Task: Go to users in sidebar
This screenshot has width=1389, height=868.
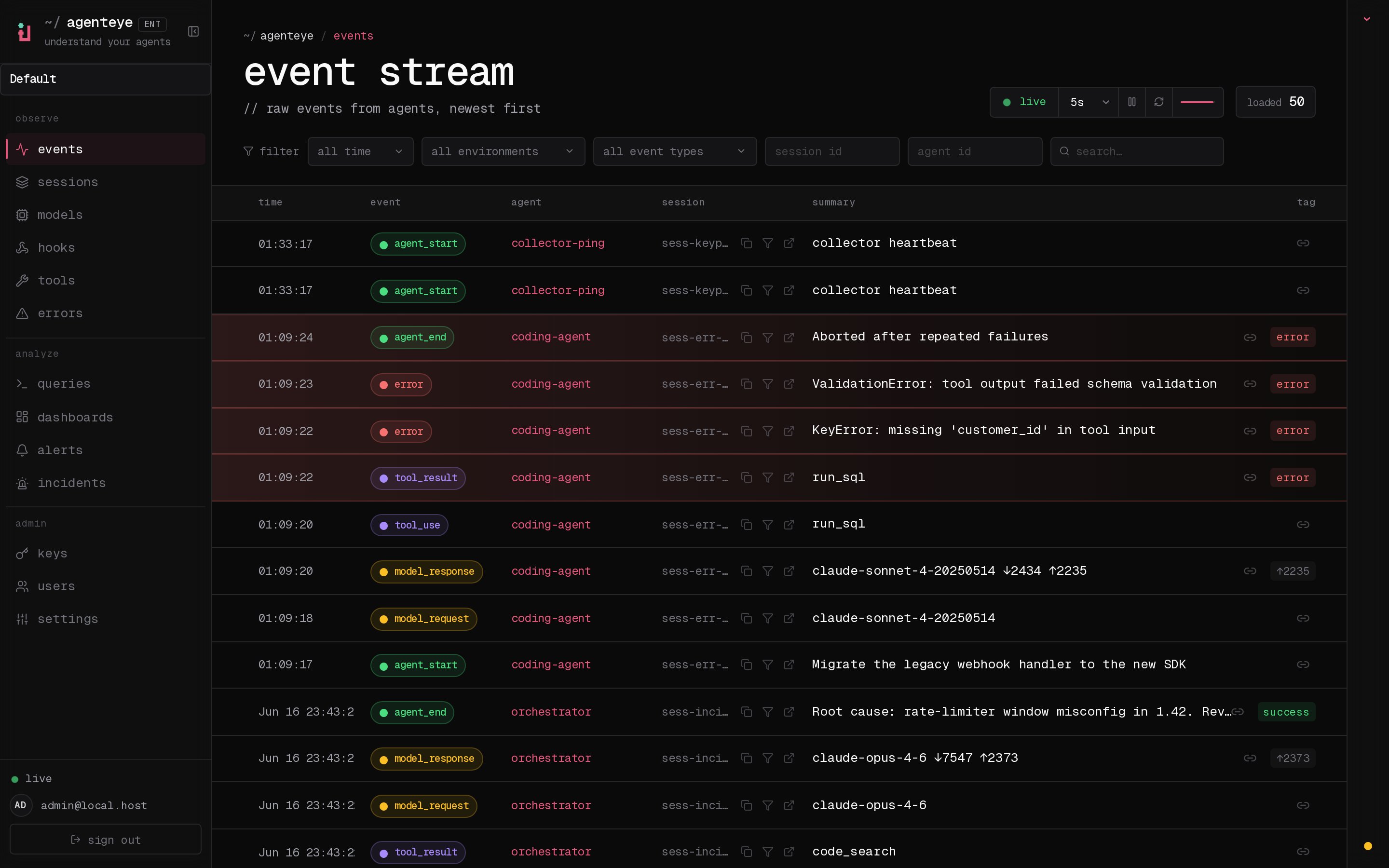Action: 106,586
